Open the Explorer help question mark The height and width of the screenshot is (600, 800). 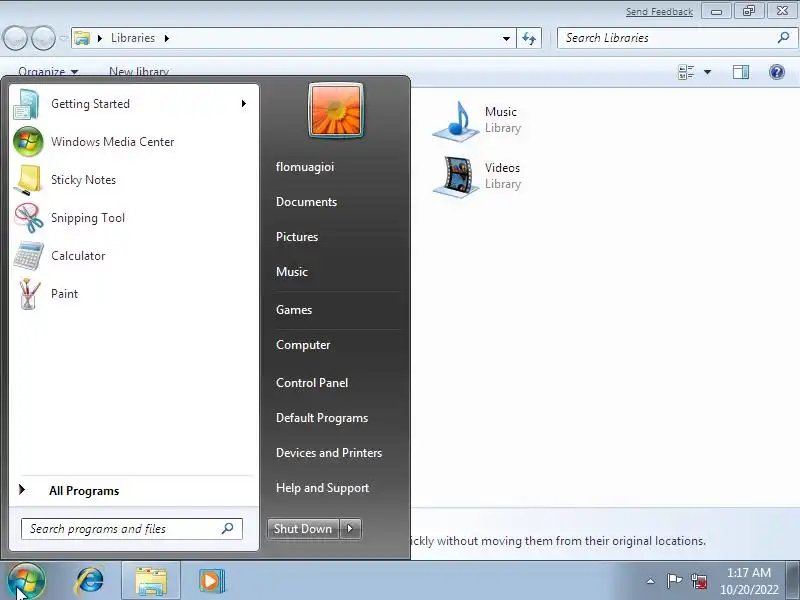(x=777, y=72)
